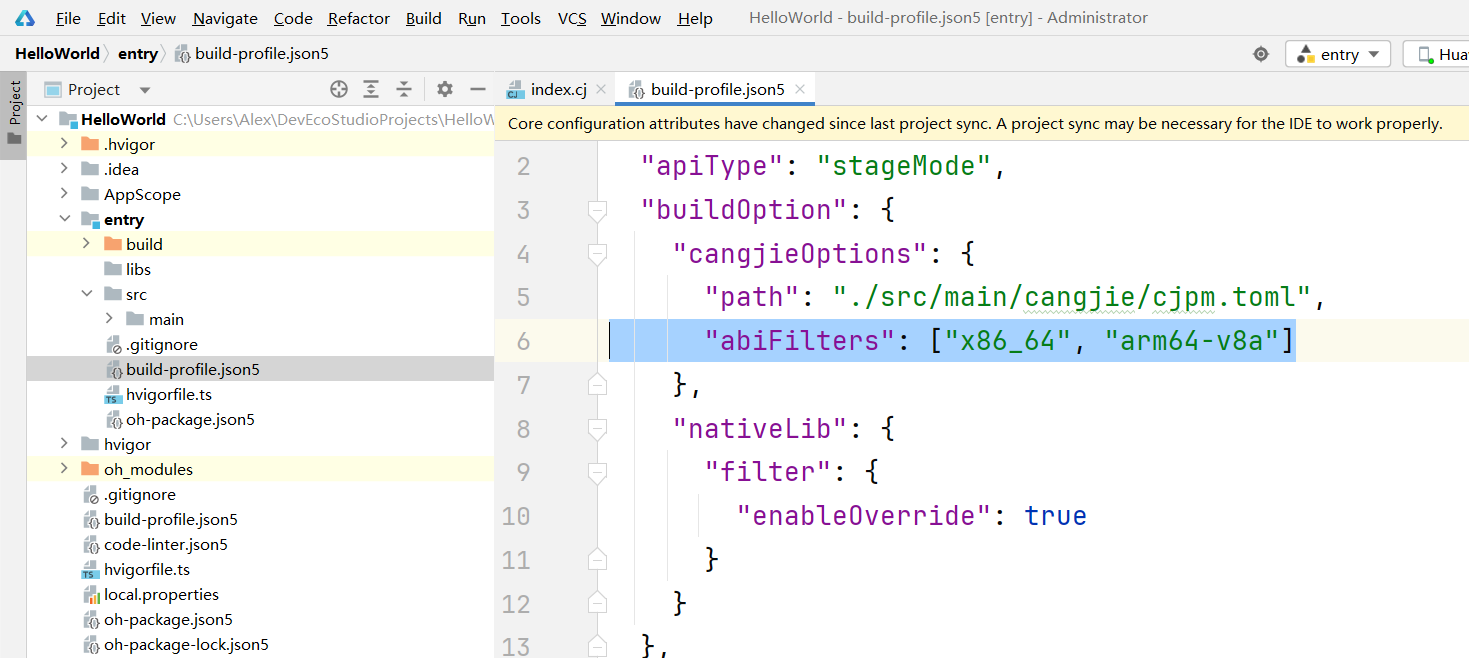Fold the buildOption block at line 3

tap(597, 210)
